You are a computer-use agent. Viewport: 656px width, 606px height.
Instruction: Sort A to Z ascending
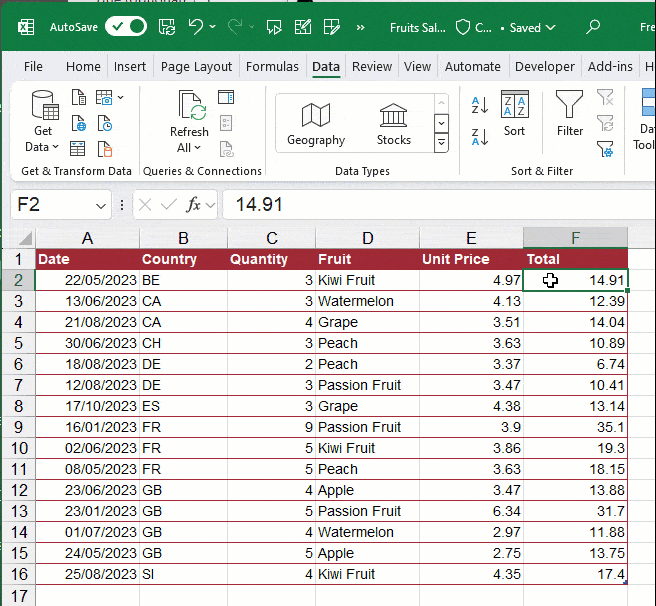(x=479, y=105)
